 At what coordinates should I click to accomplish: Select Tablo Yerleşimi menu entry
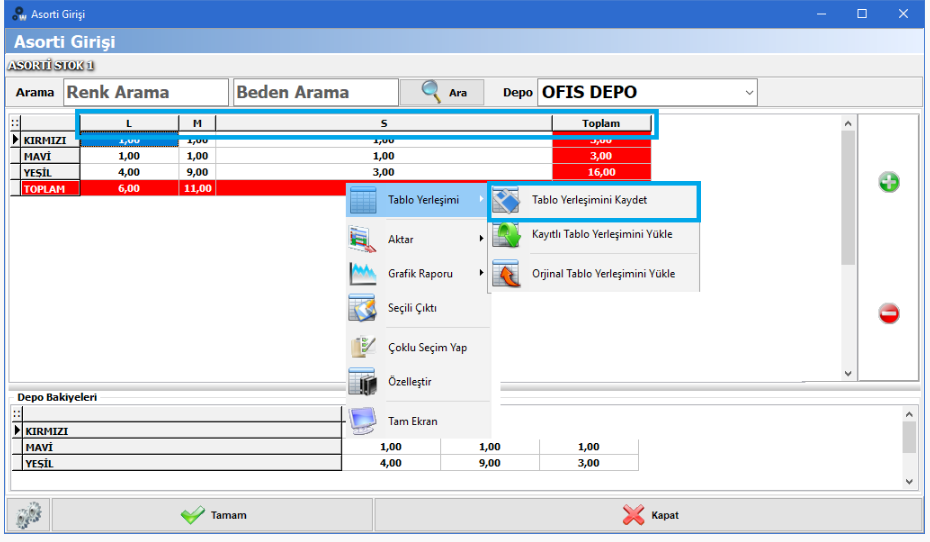coord(418,200)
